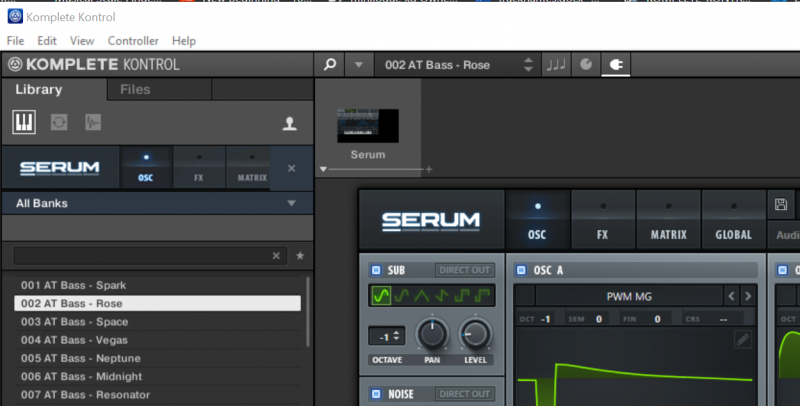Viewport: 800px width, 406px height.
Task: Open Serum FX tab in plug-in
Action: (603, 219)
